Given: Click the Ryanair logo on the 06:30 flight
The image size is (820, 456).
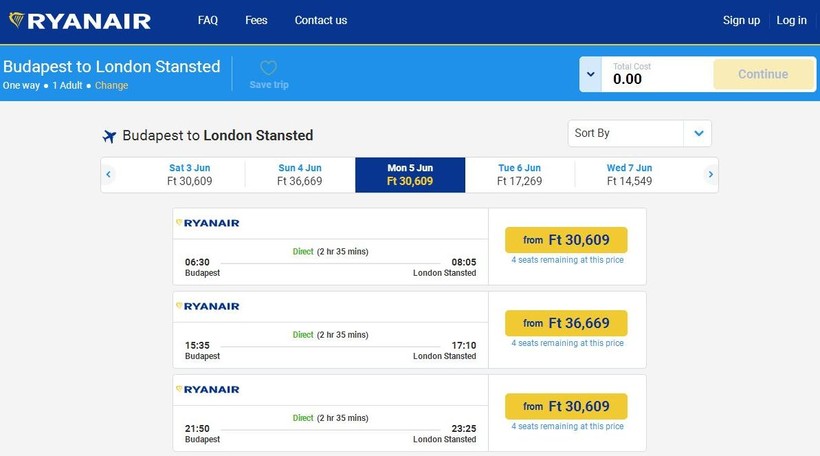Looking at the screenshot, I should pyautogui.click(x=208, y=223).
